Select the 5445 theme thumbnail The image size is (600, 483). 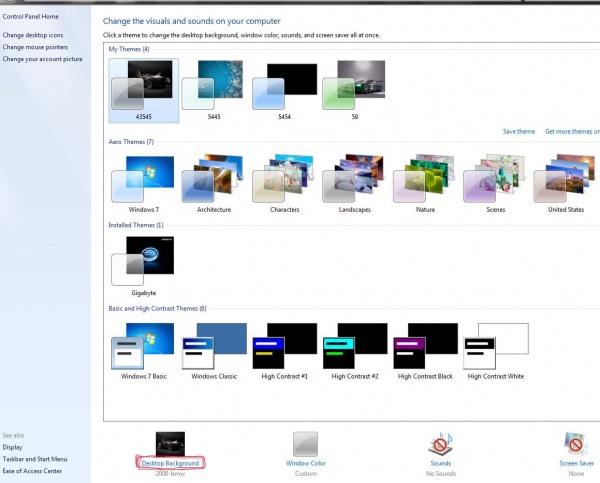click(x=213, y=85)
